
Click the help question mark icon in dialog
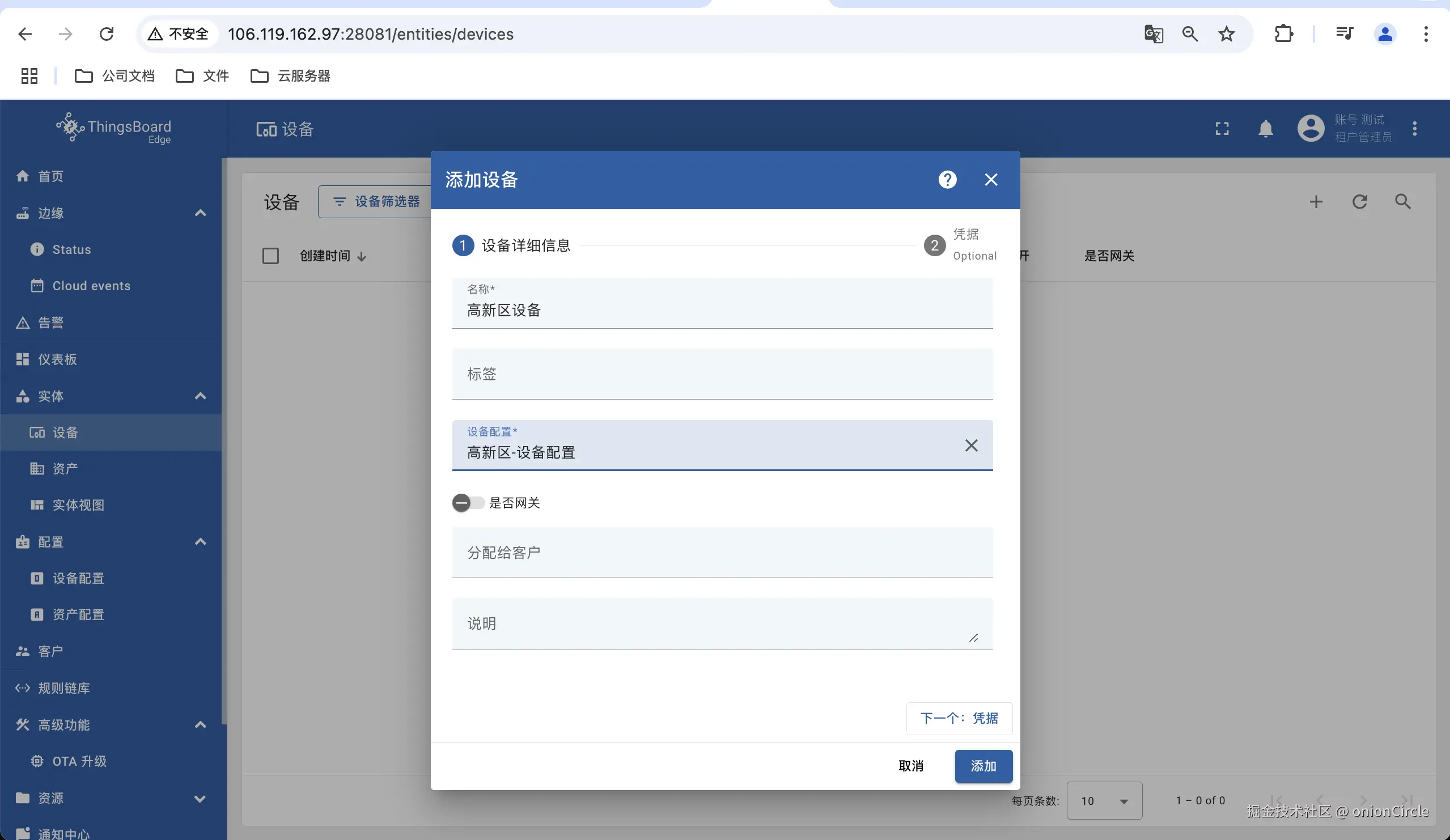[x=947, y=180]
